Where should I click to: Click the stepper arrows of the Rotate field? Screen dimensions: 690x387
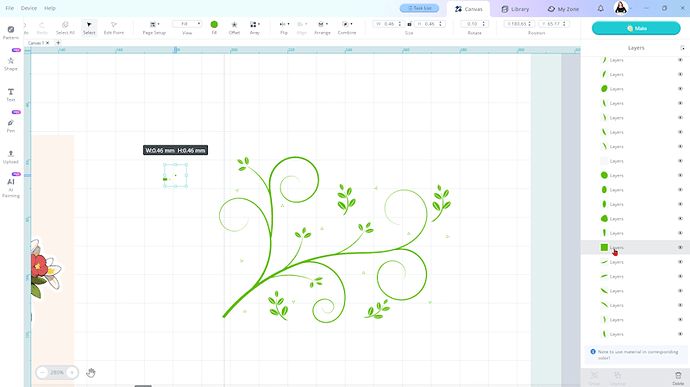point(484,24)
